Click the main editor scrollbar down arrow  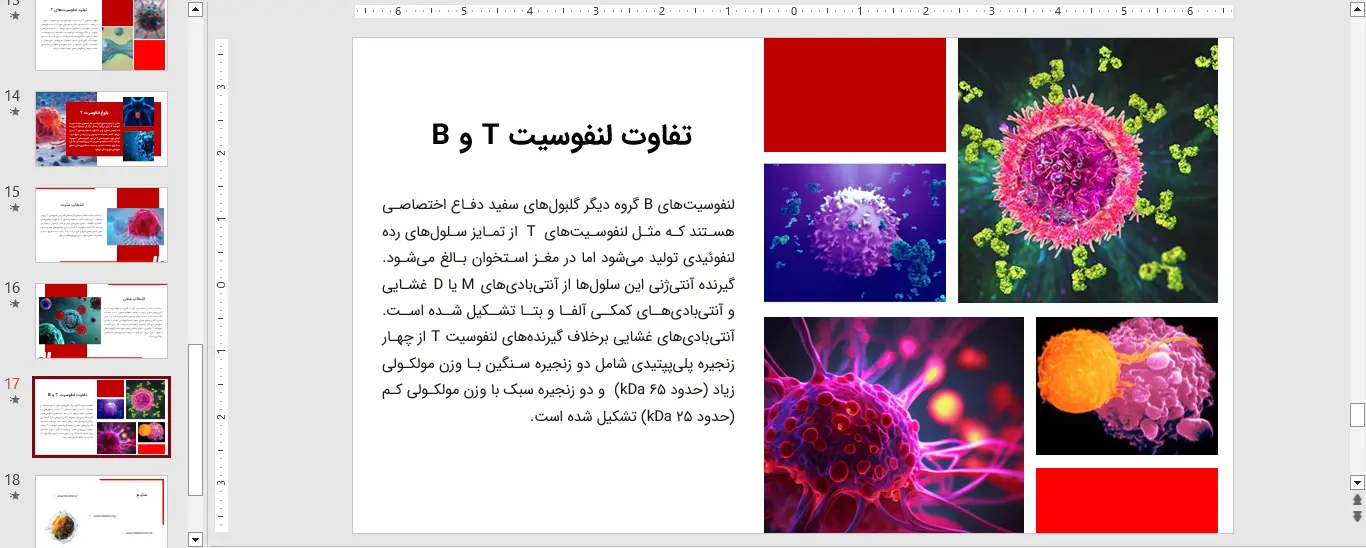coord(1357,481)
